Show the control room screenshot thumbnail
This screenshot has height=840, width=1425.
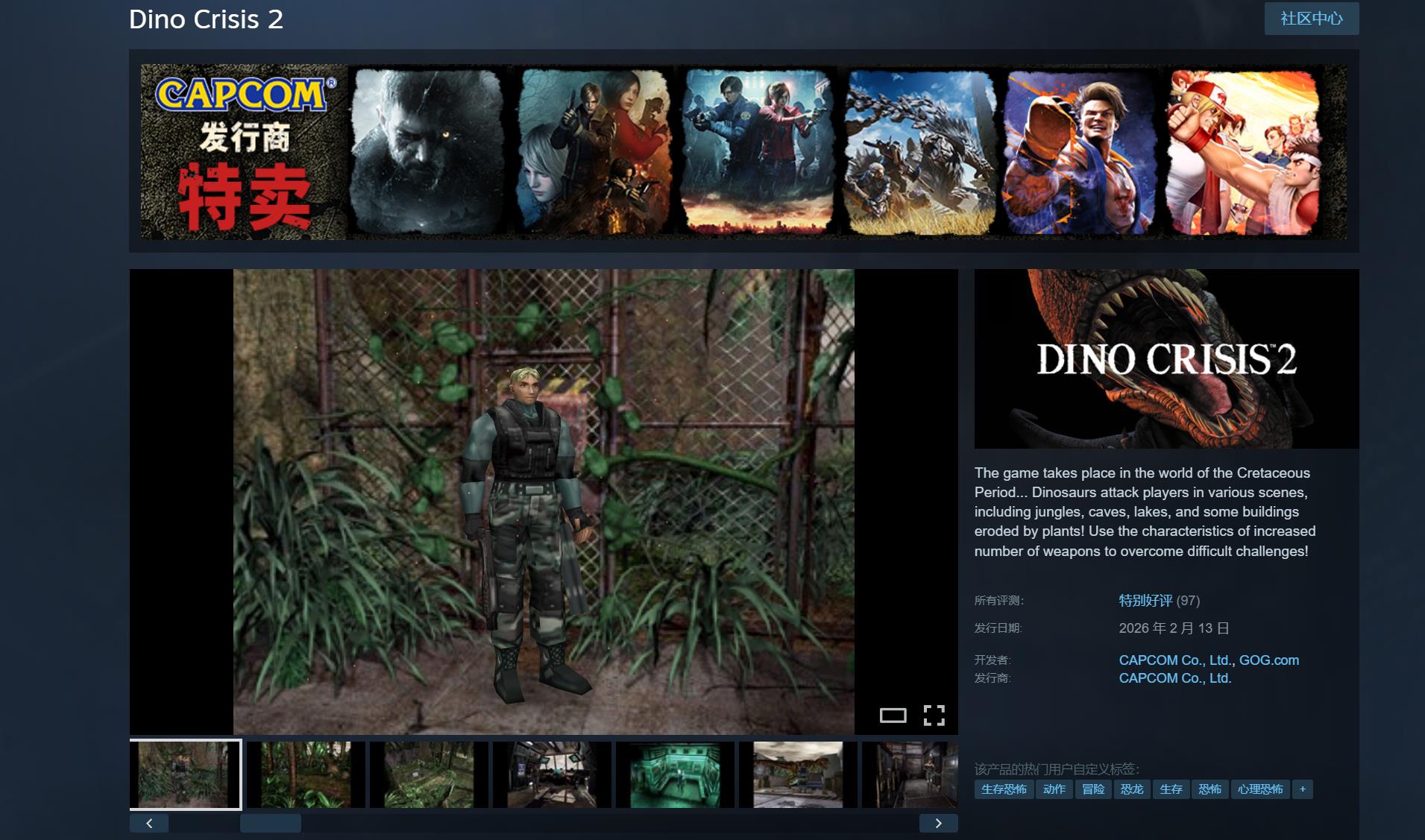click(552, 774)
